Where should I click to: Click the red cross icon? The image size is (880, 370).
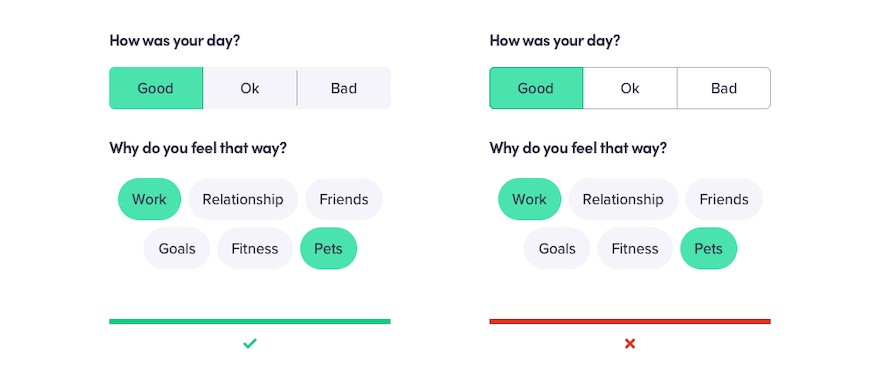(630, 344)
